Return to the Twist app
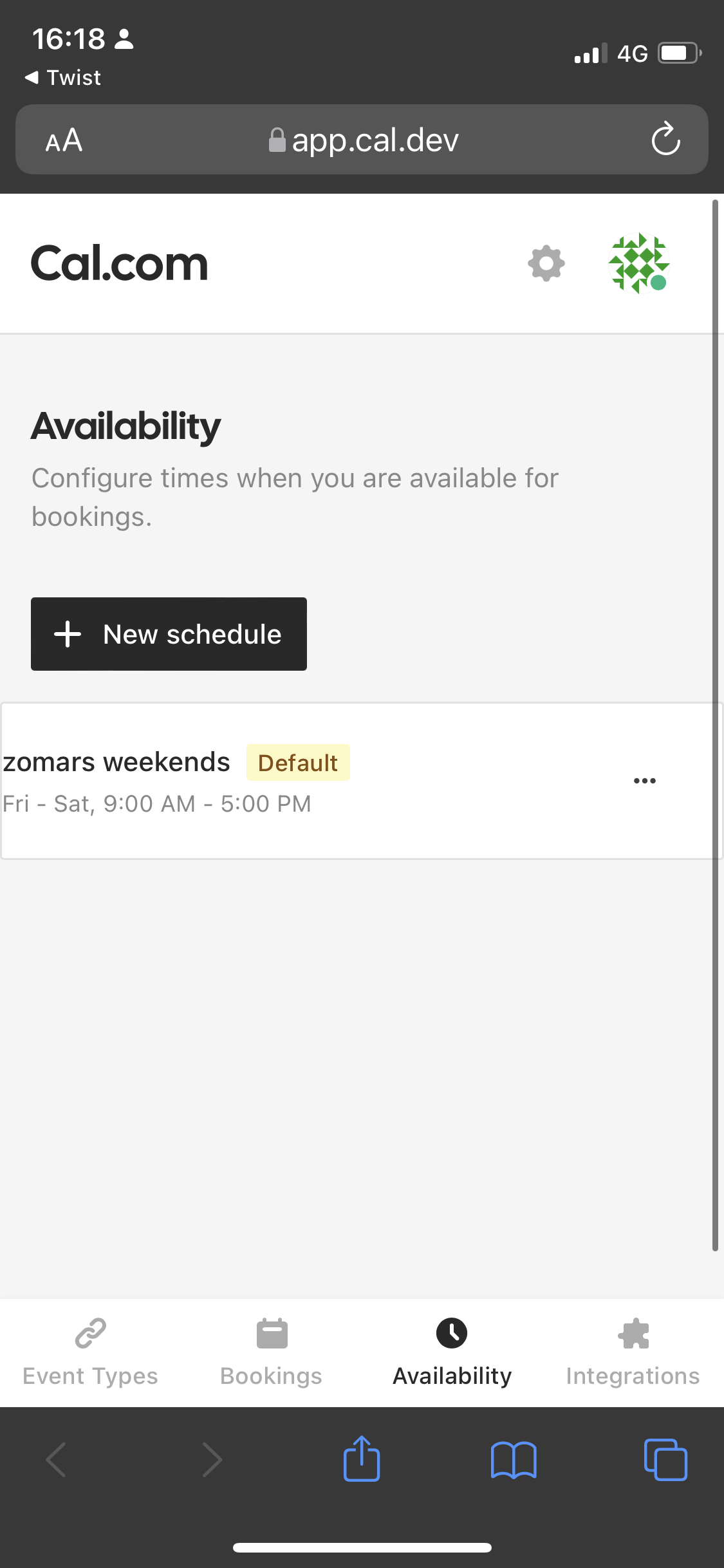Image resolution: width=724 pixels, height=1568 pixels. coord(63,77)
